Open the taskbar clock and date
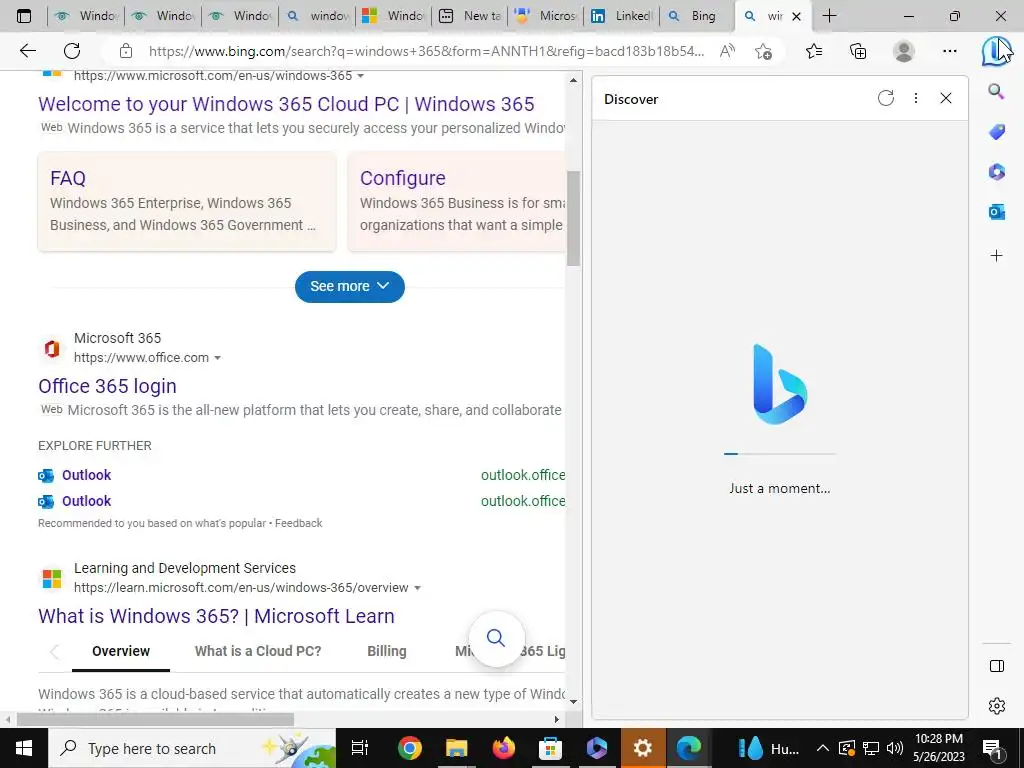The width and height of the screenshot is (1024, 768). (938, 748)
